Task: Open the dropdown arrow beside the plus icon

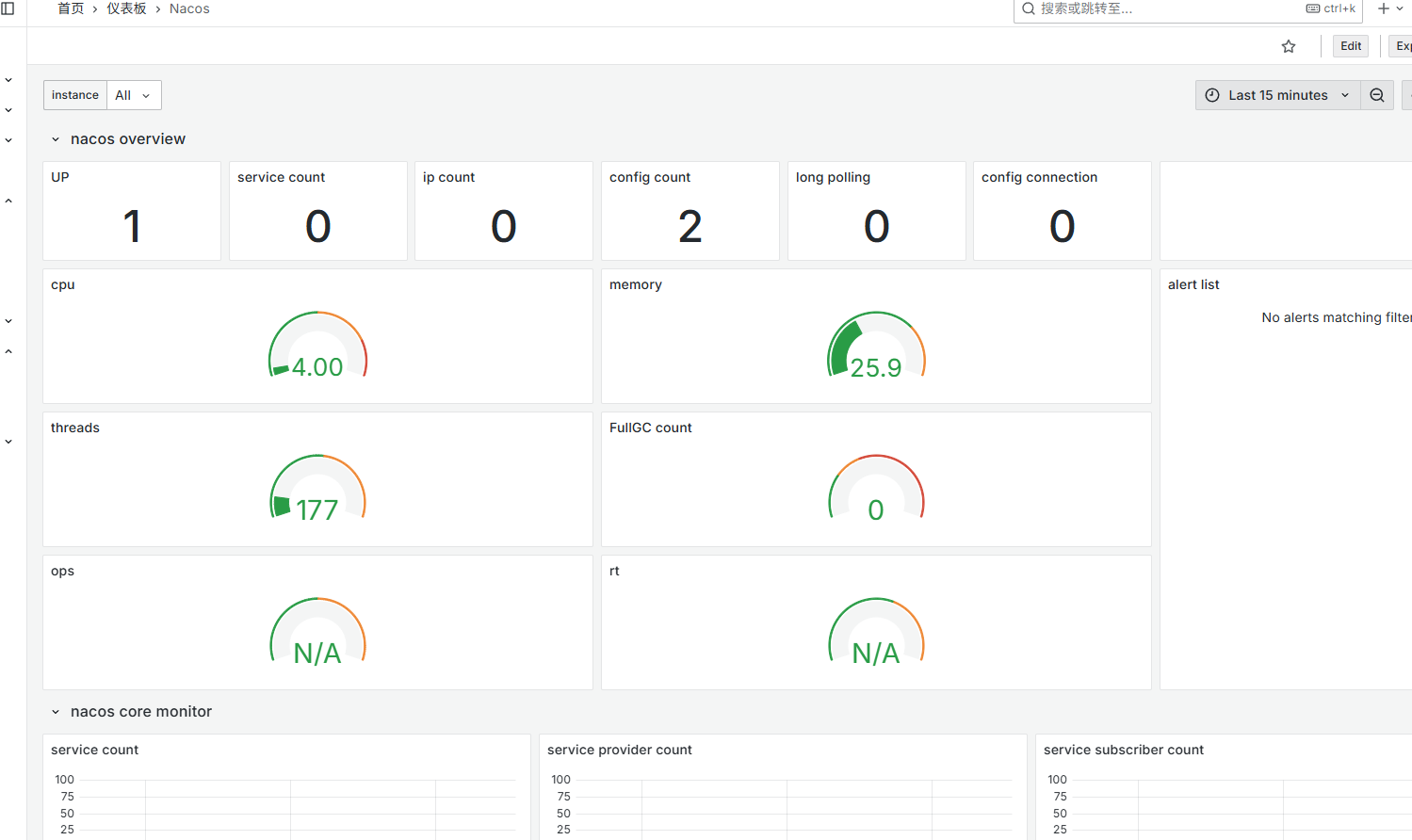Action: click(x=1400, y=8)
